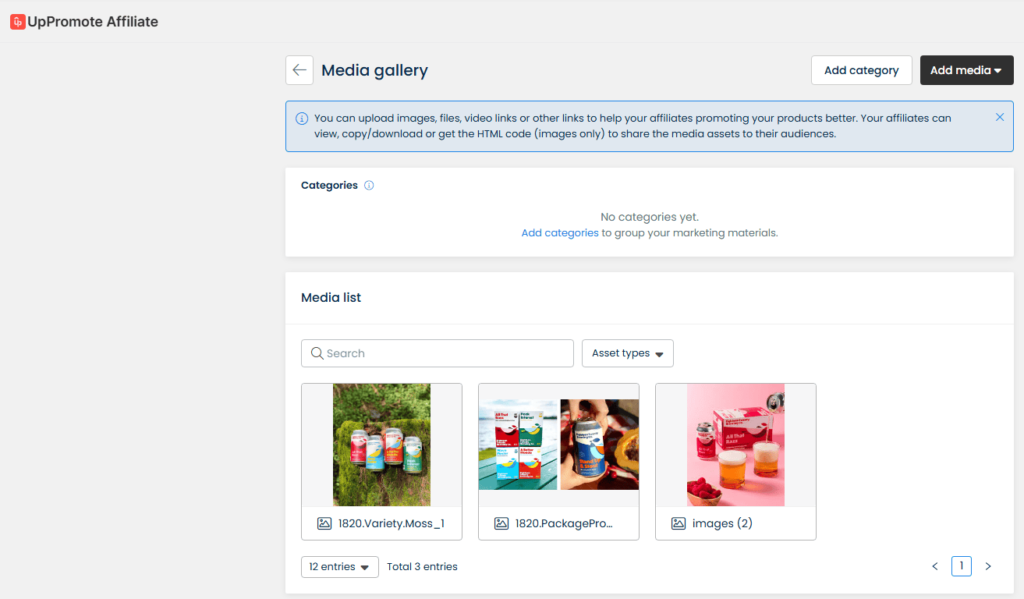Open the moss cans image thumbnail
This screenshot has width=1024, height=599.
tap(381, 445)
